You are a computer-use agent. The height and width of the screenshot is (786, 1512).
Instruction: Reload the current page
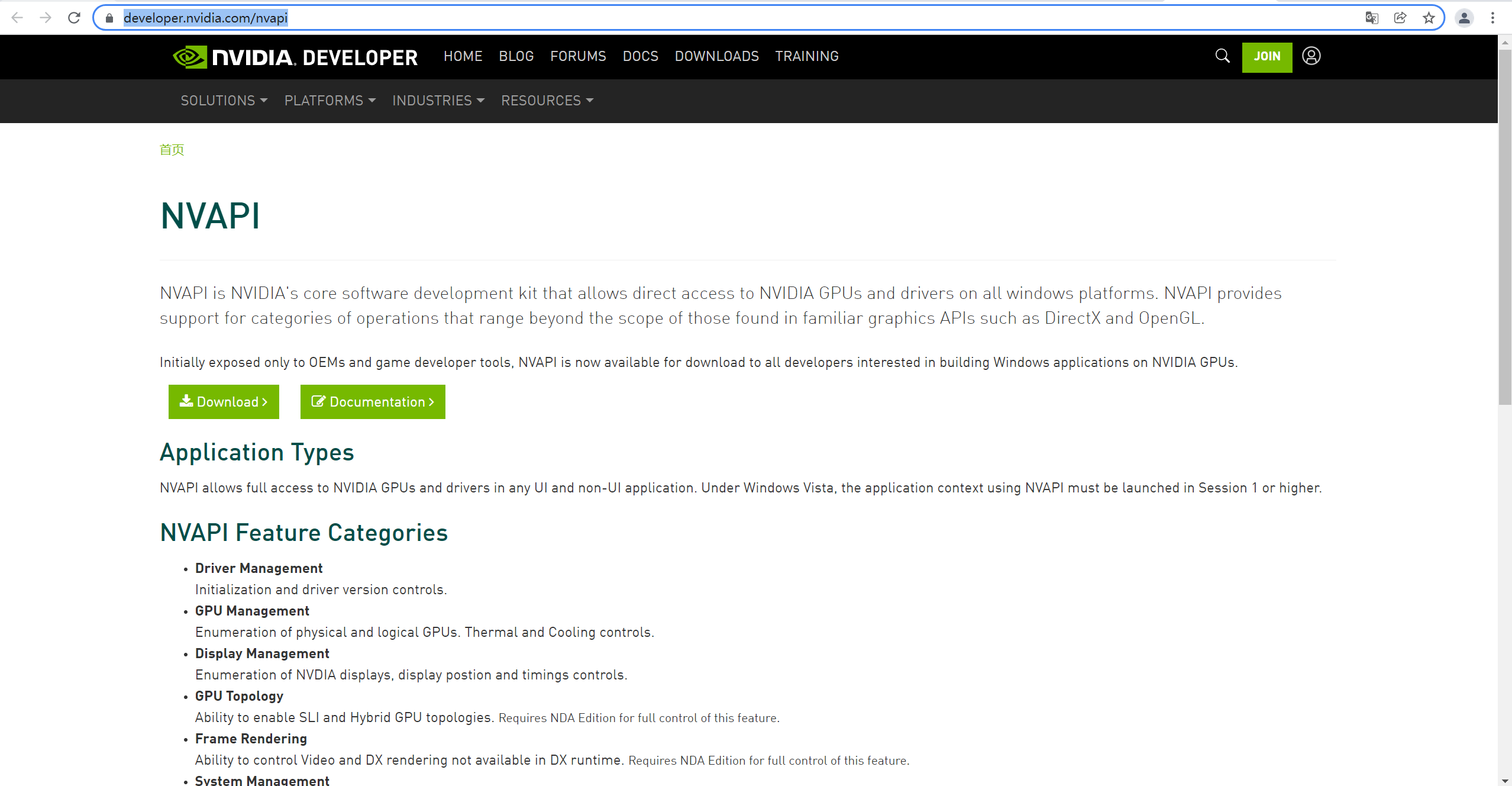tap(75, 17)
